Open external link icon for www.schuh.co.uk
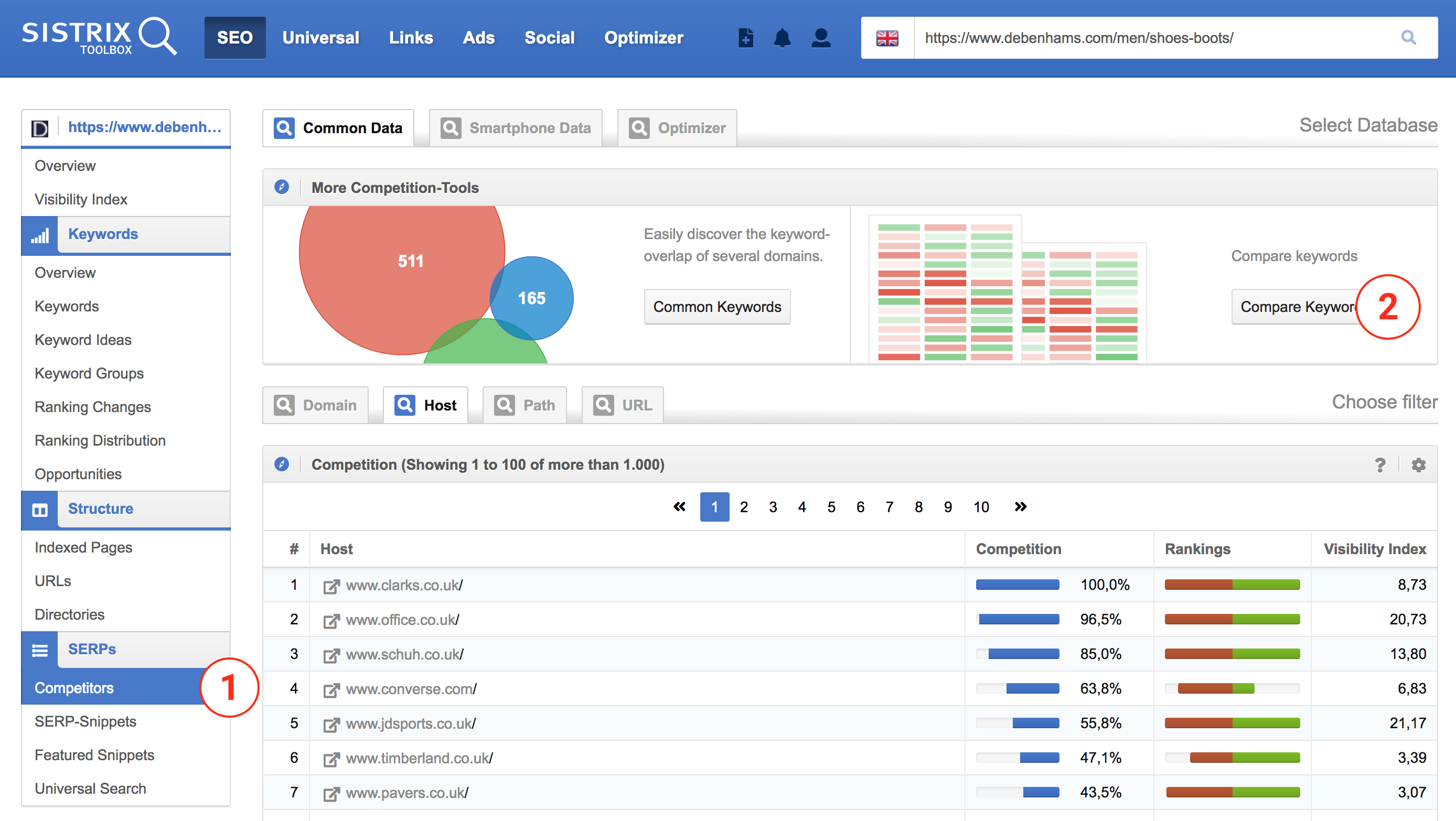This screenshot has width=1456, height=821. (331, 655)
